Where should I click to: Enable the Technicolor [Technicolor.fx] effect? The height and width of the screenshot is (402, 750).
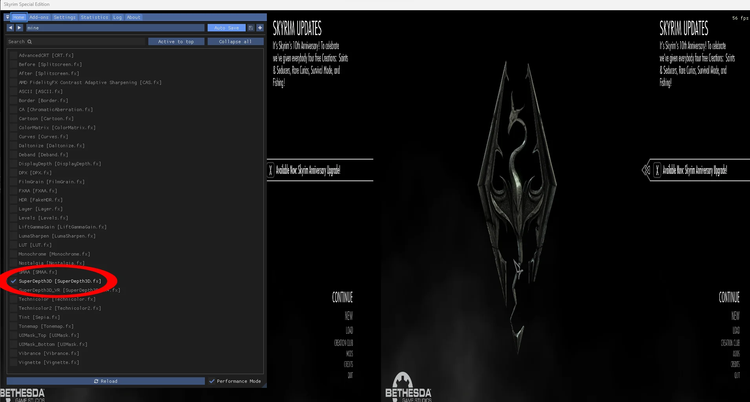coord(13,299)
